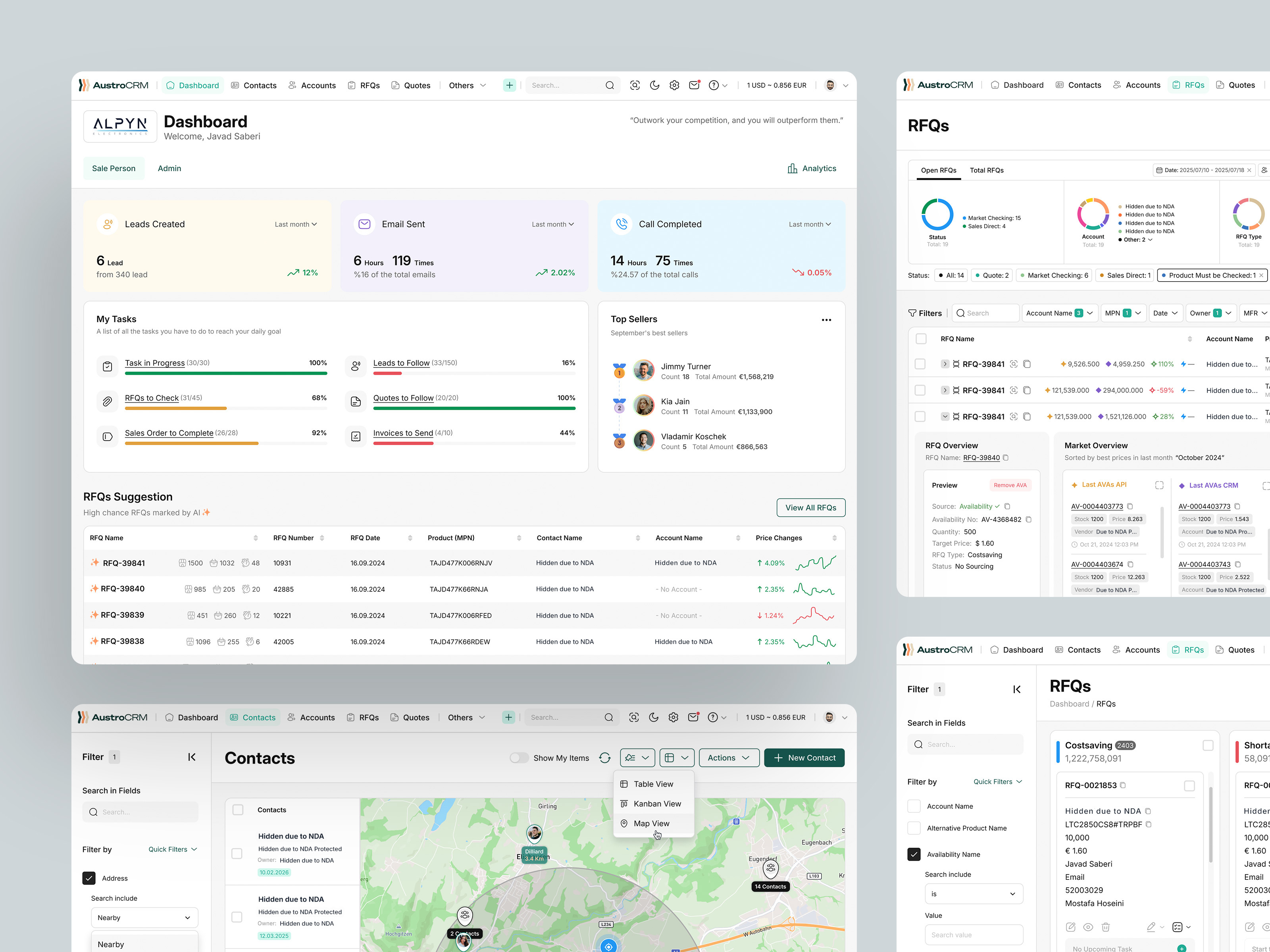
Task: Switch to the Admin tab
Action: 169,168
